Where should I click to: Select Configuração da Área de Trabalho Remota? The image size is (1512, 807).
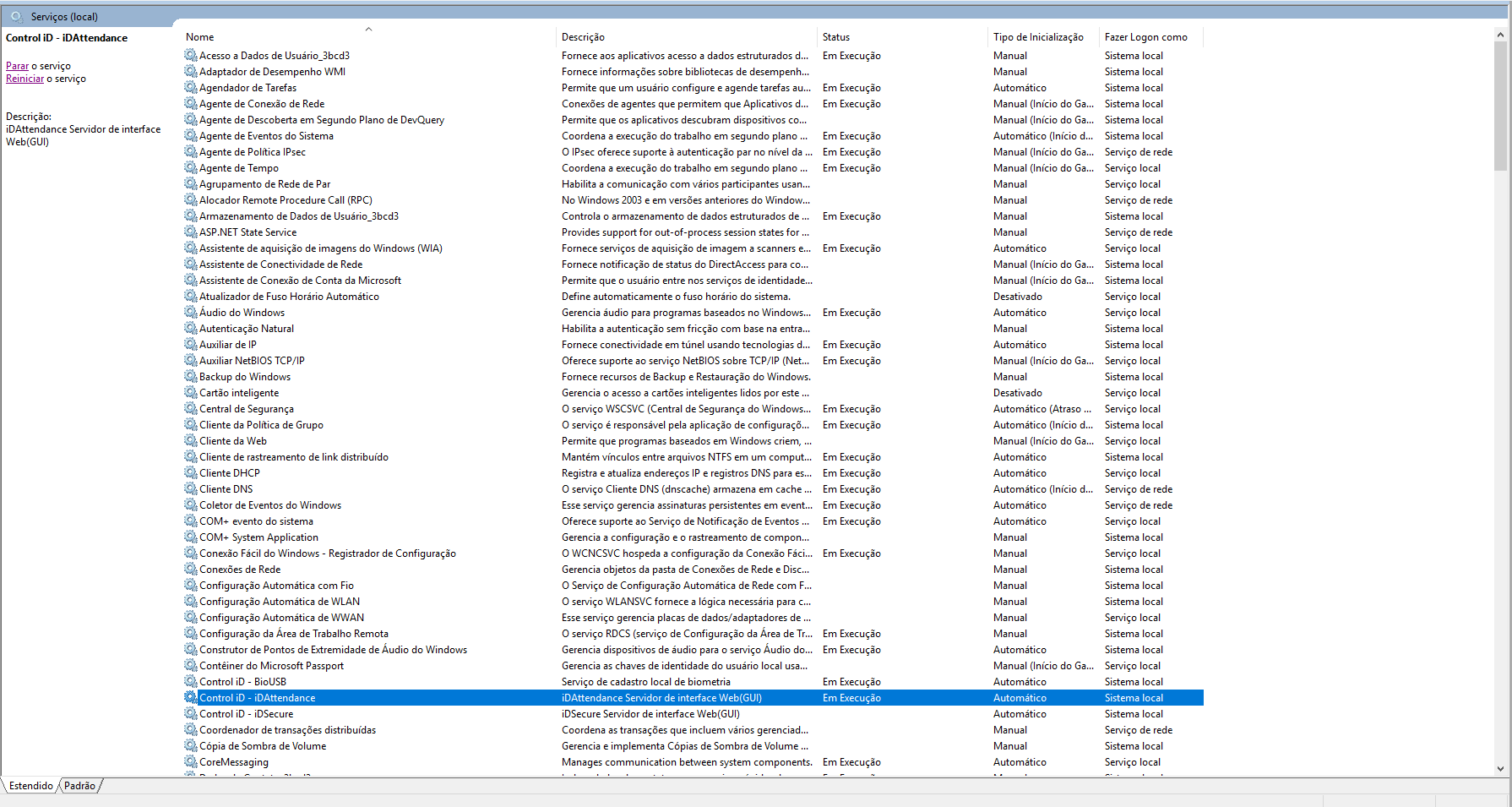(x=693, y=634)
